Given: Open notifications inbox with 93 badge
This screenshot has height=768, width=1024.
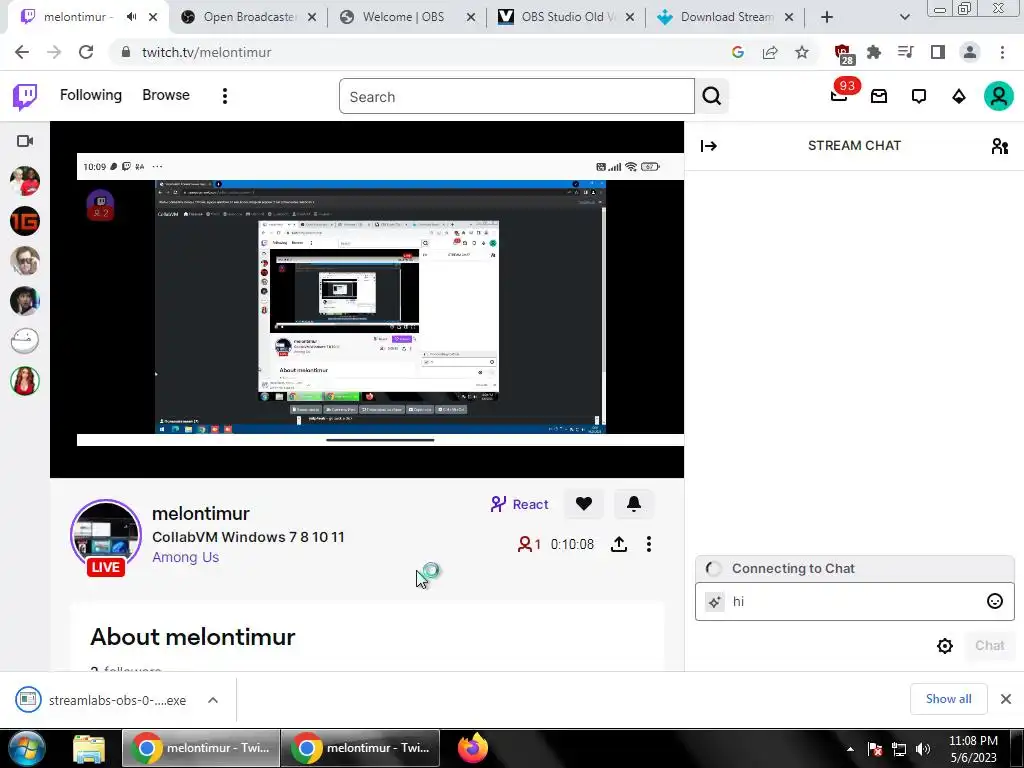Looking at the screenshot, I should [839, 95].
